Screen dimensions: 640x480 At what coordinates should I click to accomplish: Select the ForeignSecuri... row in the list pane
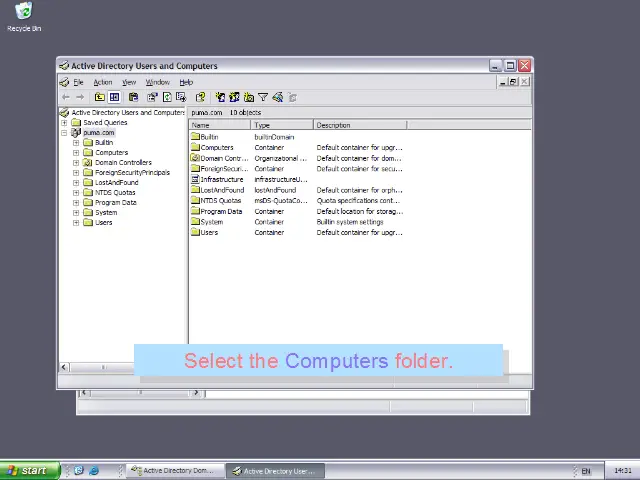click(297, 169)
